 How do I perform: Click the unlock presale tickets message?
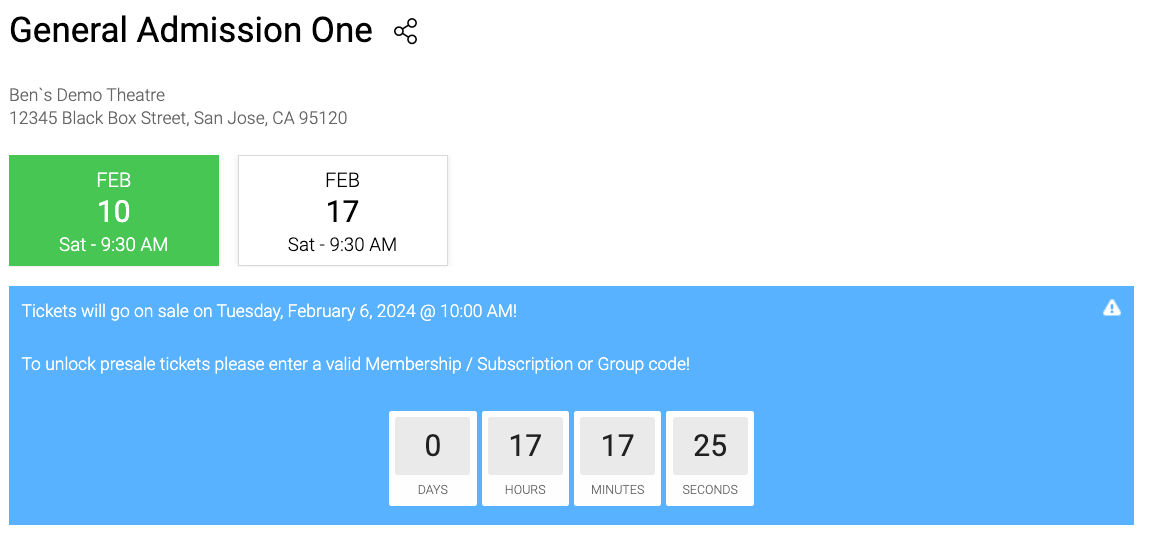point(355,364)
